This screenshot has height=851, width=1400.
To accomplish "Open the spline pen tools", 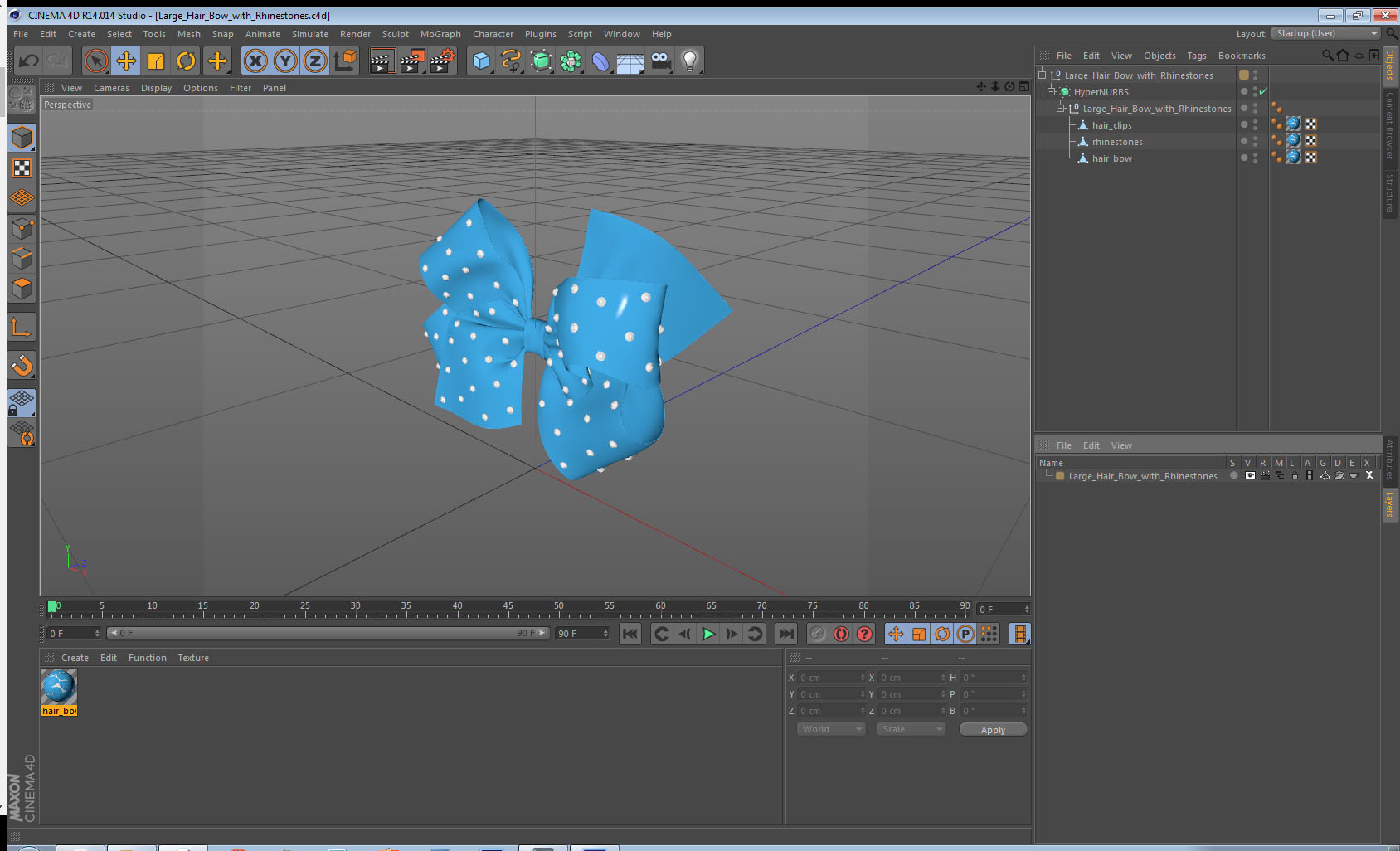I will (511, 61).
